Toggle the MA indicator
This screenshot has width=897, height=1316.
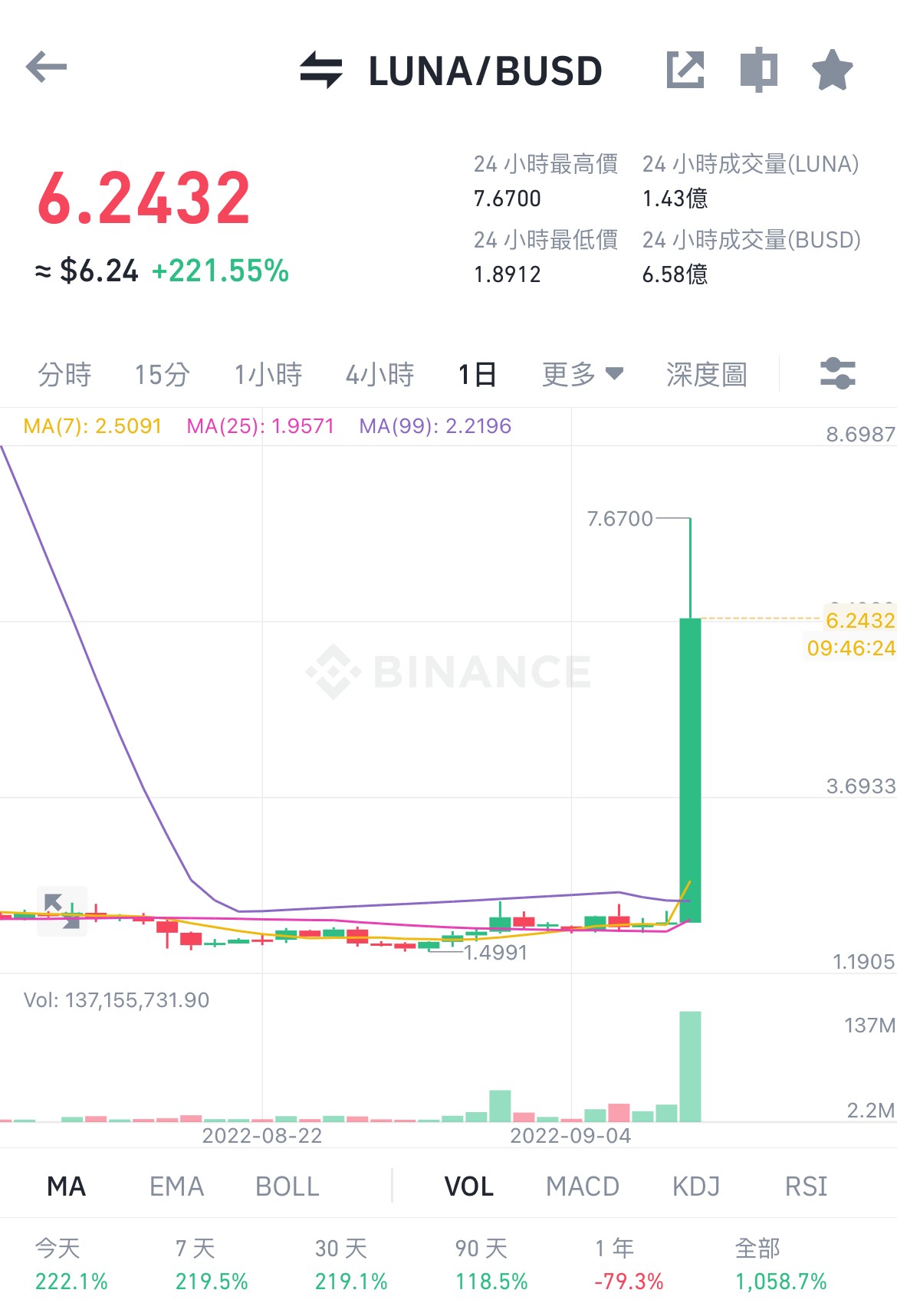[x=66, y=1186]
